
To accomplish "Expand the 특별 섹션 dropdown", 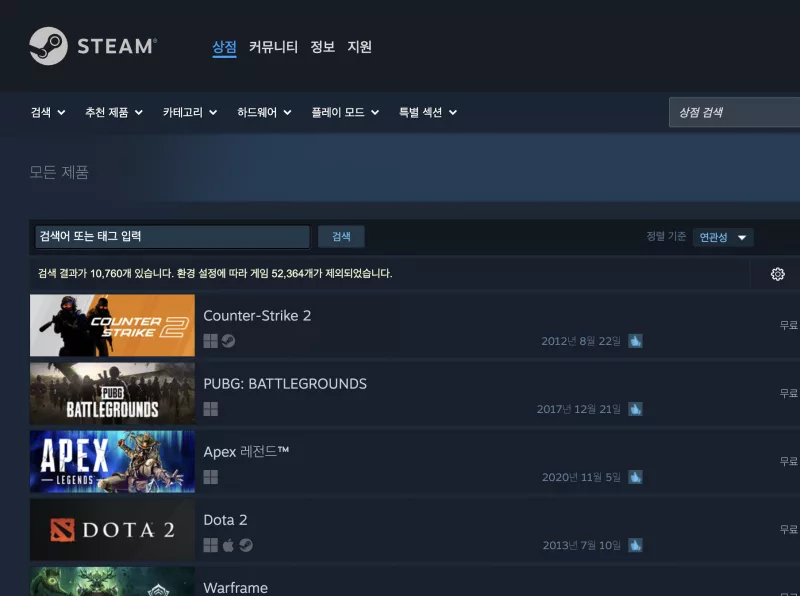I will (428, 112).
